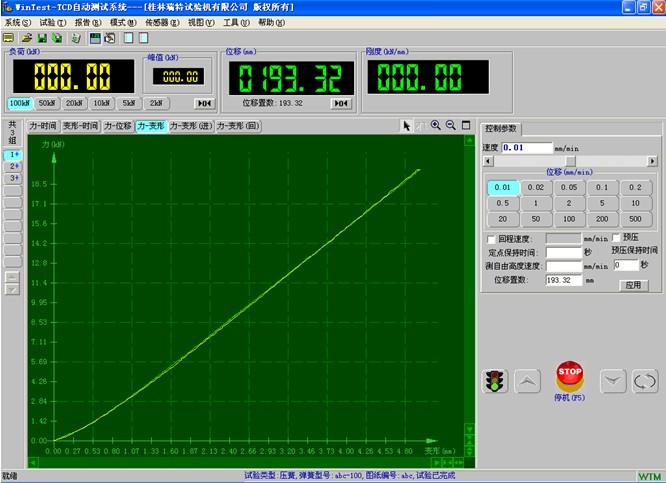
Task: Enable the 回程速度 checkbox
Action: (x=490, y=239)
